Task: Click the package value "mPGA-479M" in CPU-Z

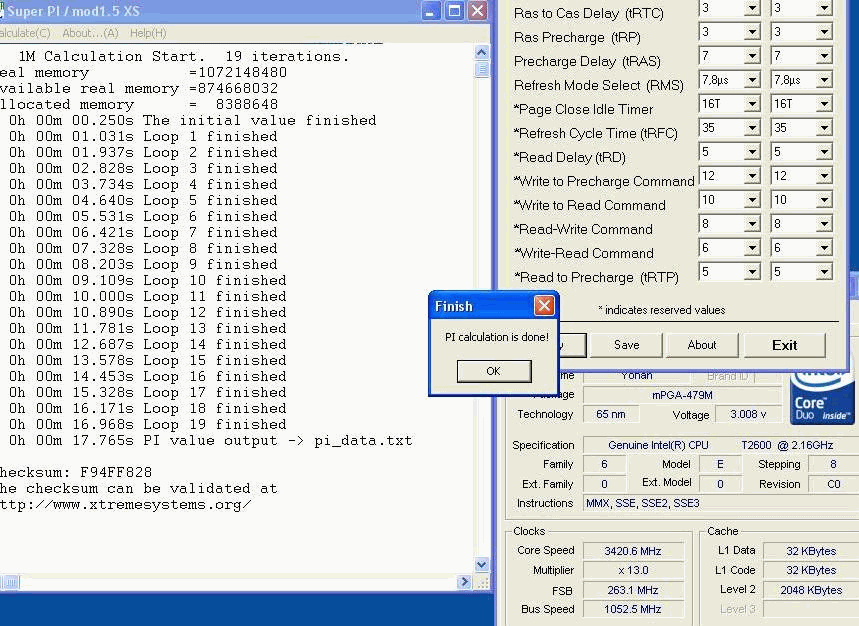Action: (682, 395)
